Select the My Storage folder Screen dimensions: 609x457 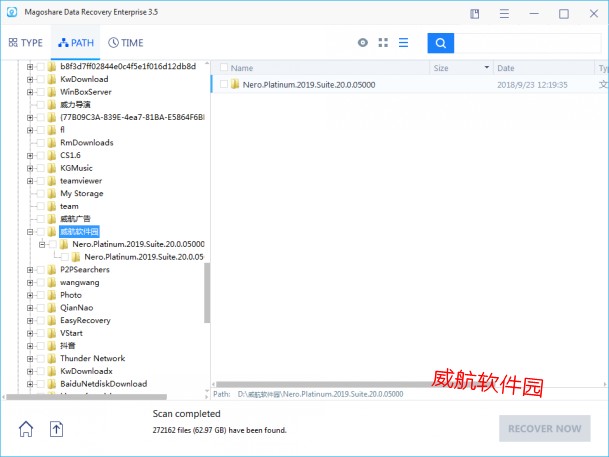(82, 193)
